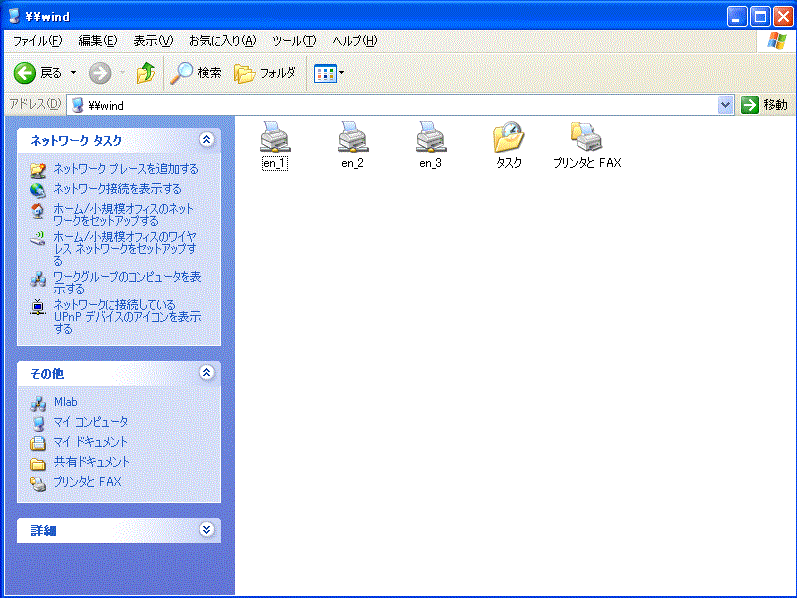Go up one folder level icon
797x598 pixels.
tap(146, 73)
